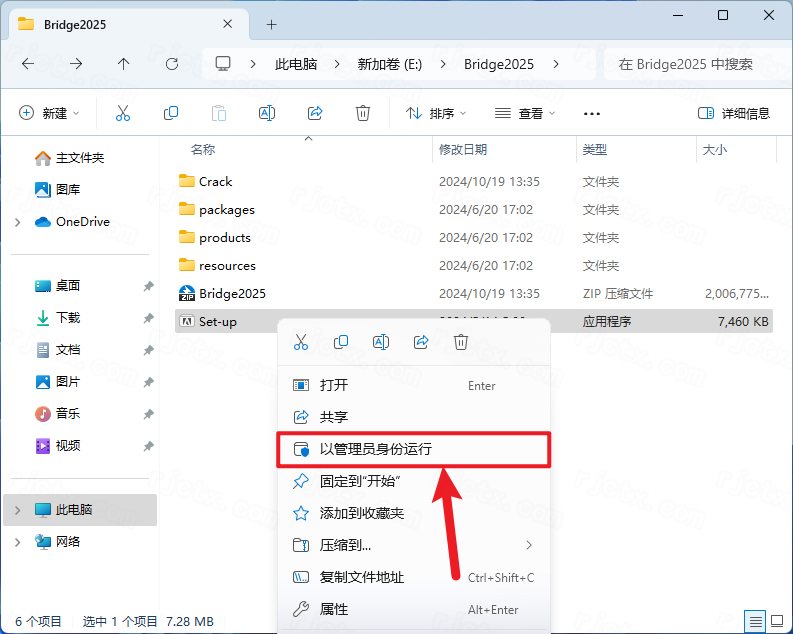The width and height of the screenshot is (793, 634).
Task: Toggle the 详细信息 details pane
Action: pyautogui.click(x=734, y=114)
